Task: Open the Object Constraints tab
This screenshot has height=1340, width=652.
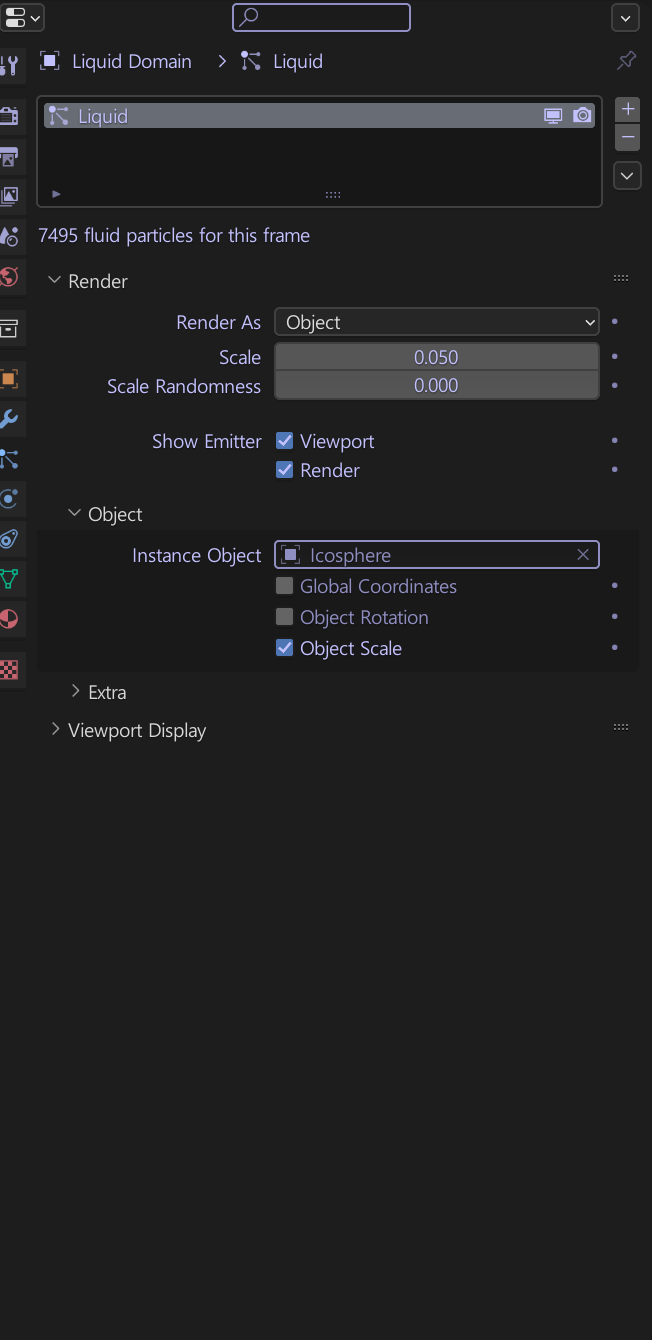Action: [x=9, y=539]
